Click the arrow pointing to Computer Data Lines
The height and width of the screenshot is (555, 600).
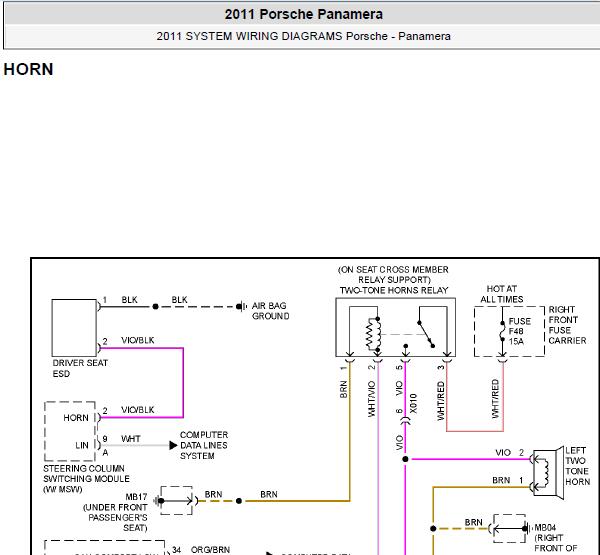173,445
